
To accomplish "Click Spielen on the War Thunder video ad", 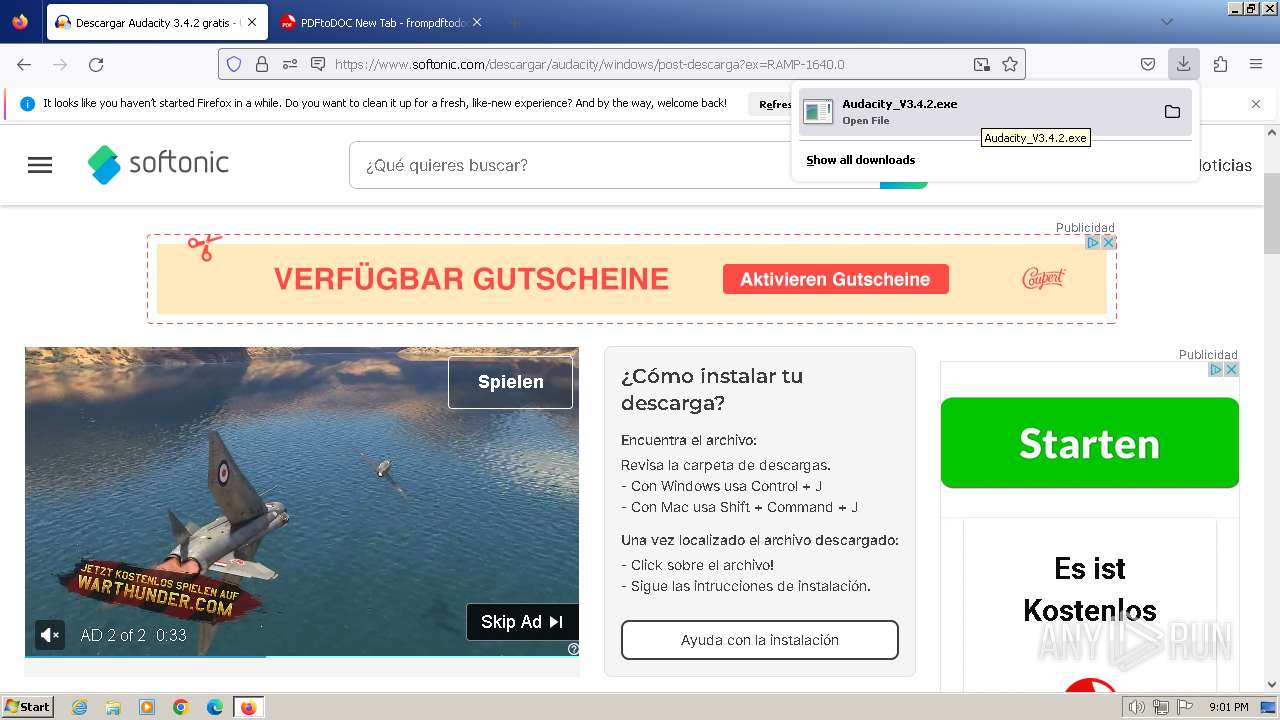I will tap(510, 382).
